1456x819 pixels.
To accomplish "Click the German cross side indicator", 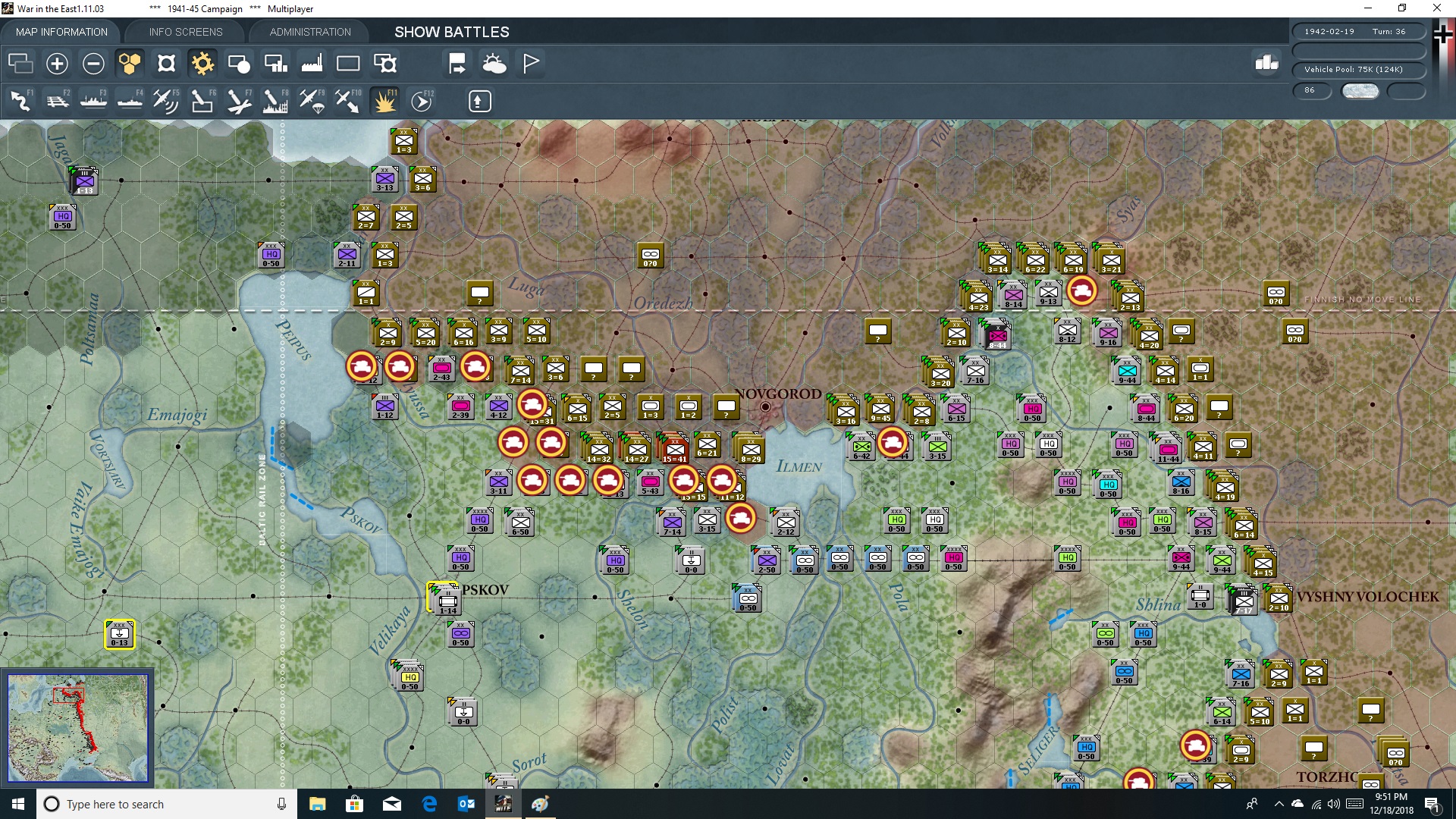I will pyautogui.click(x=1442, y=33).
